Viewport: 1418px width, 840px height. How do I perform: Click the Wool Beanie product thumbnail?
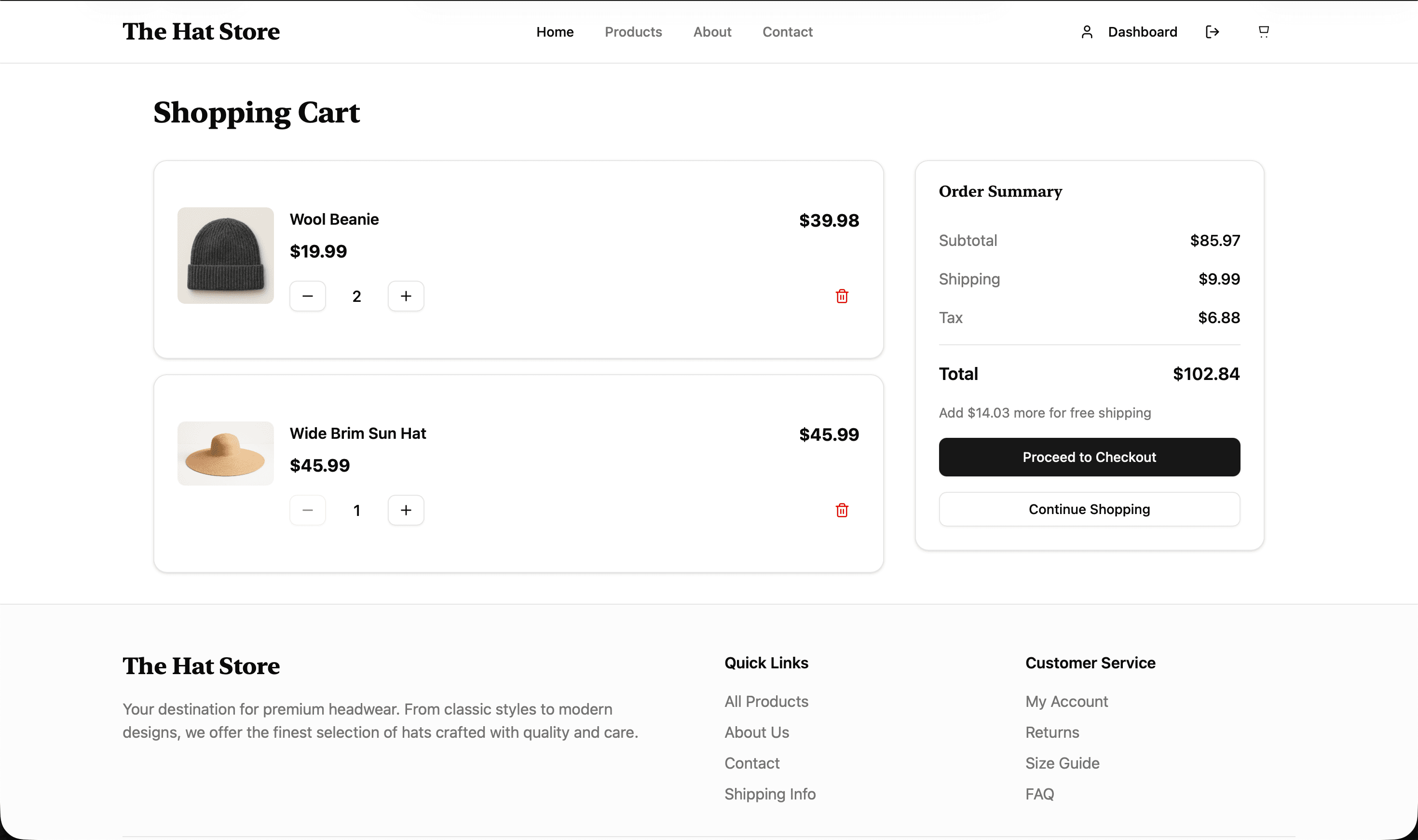point(225,255)
